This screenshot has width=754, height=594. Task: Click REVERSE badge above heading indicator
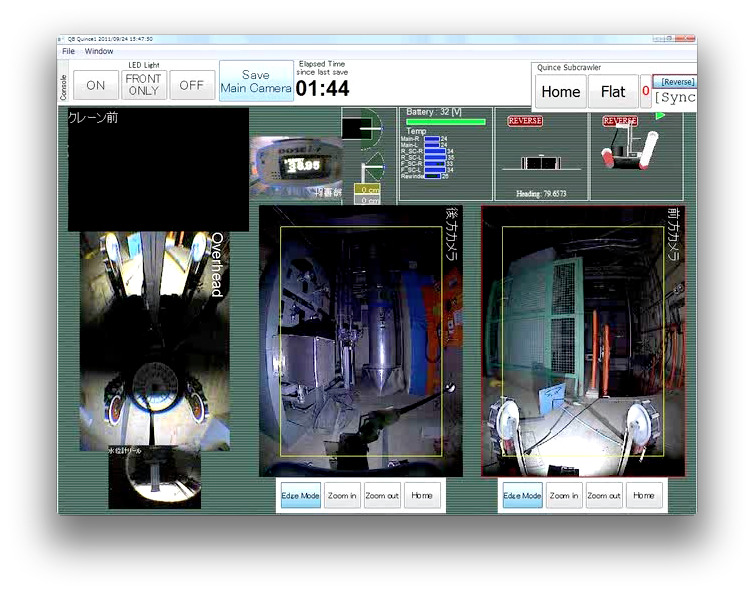click(x=525, y=121)
